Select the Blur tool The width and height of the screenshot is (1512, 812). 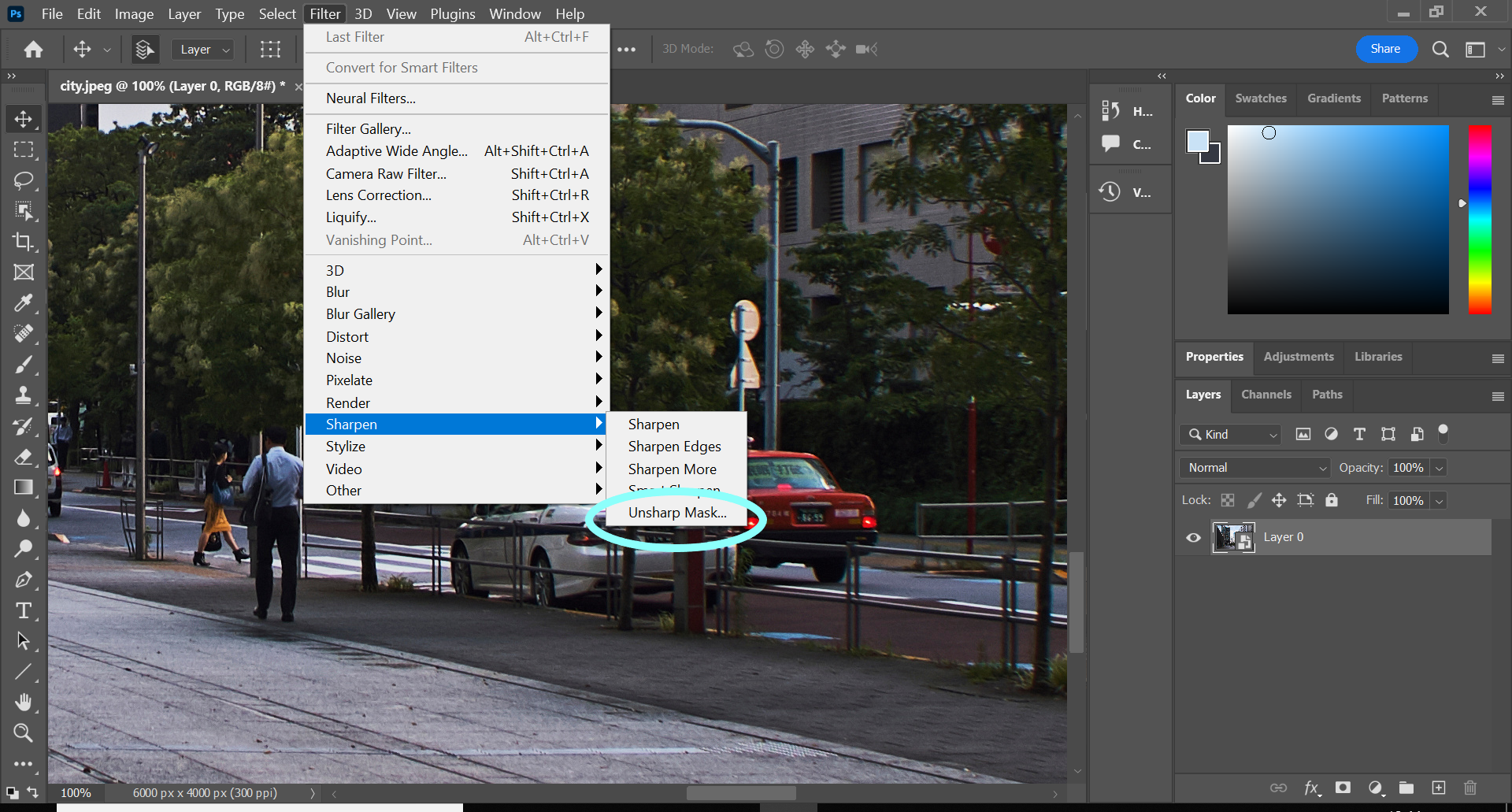pos(24,518)
